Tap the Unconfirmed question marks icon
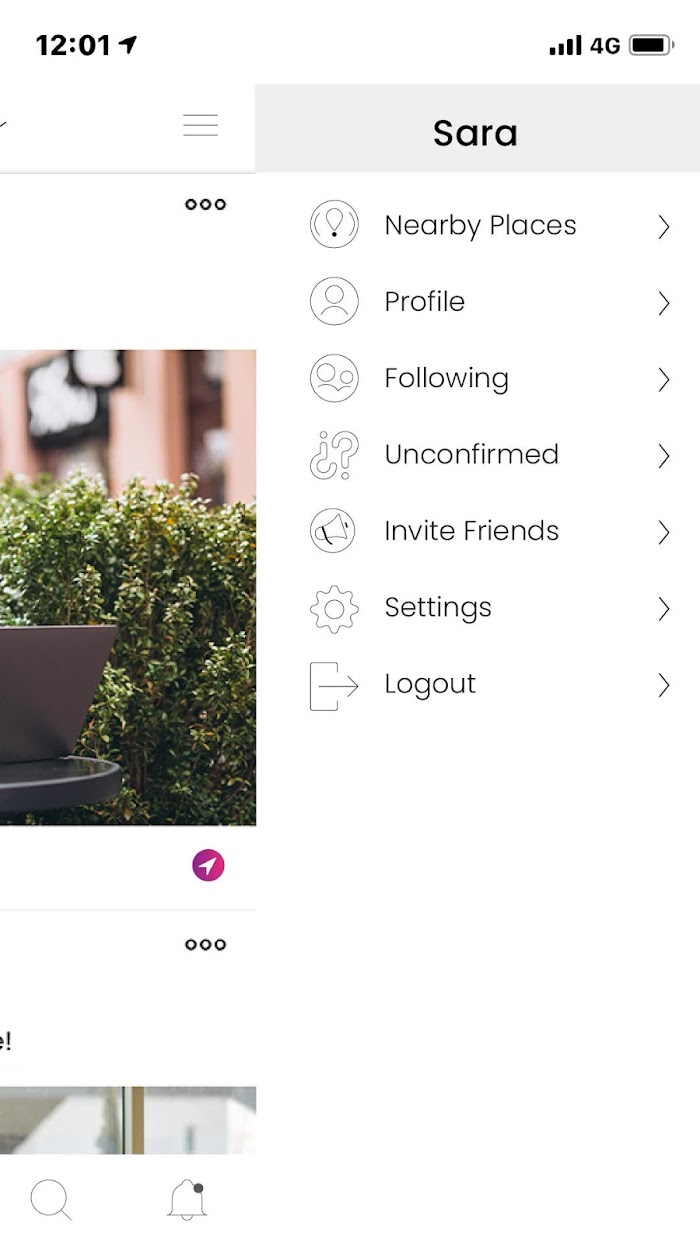Screen dimensions: 700x1244 pyautogui.click(x=334, y=455)
